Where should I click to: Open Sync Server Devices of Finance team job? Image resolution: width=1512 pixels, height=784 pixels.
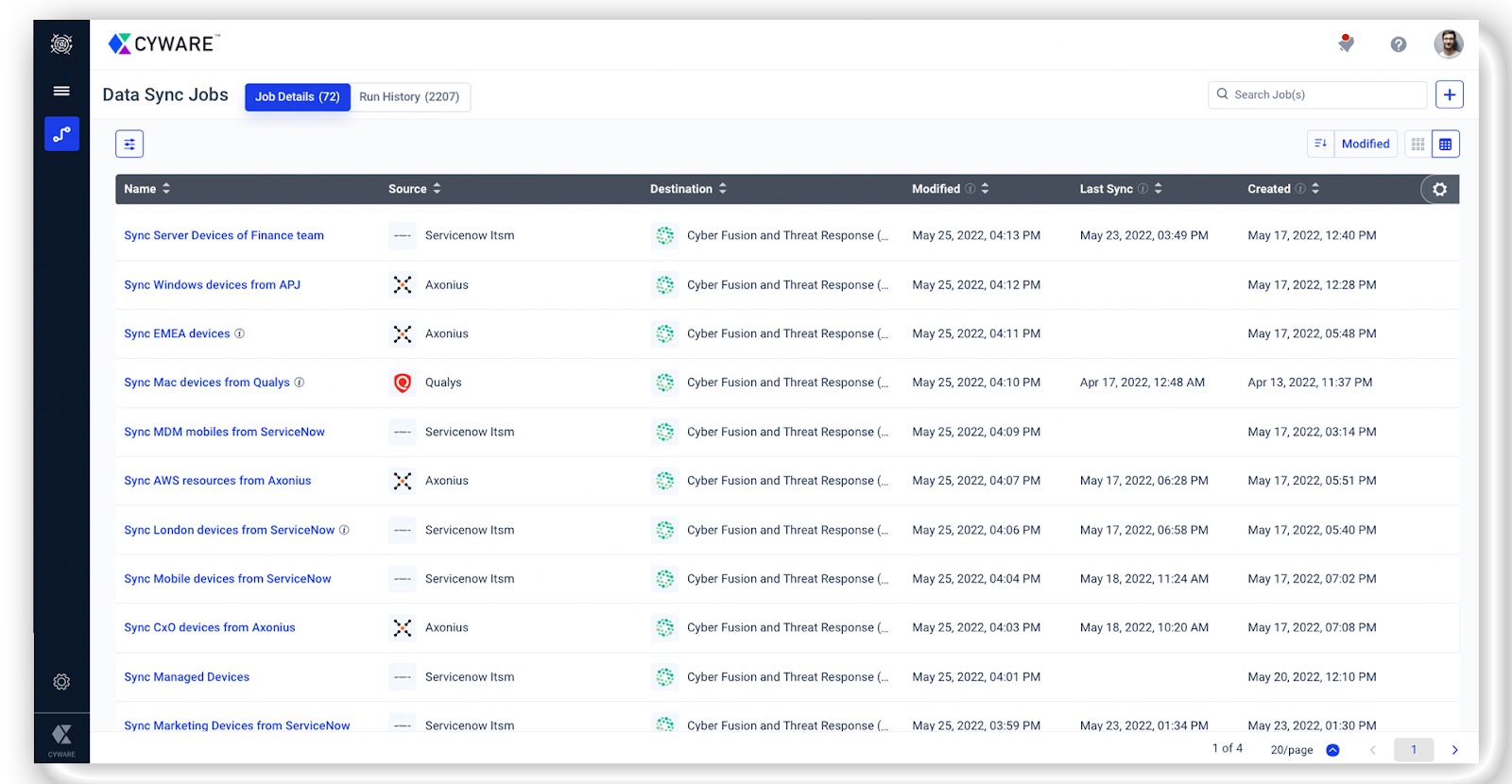(x=224, y=235)
